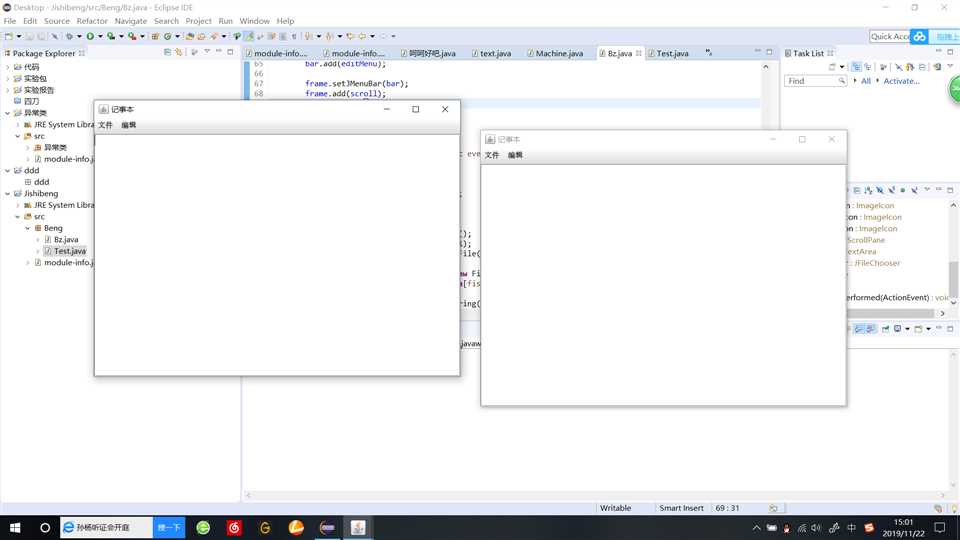
Task: Toggle Hide Non-Public Members in Outline
Action: coord(902,190)
